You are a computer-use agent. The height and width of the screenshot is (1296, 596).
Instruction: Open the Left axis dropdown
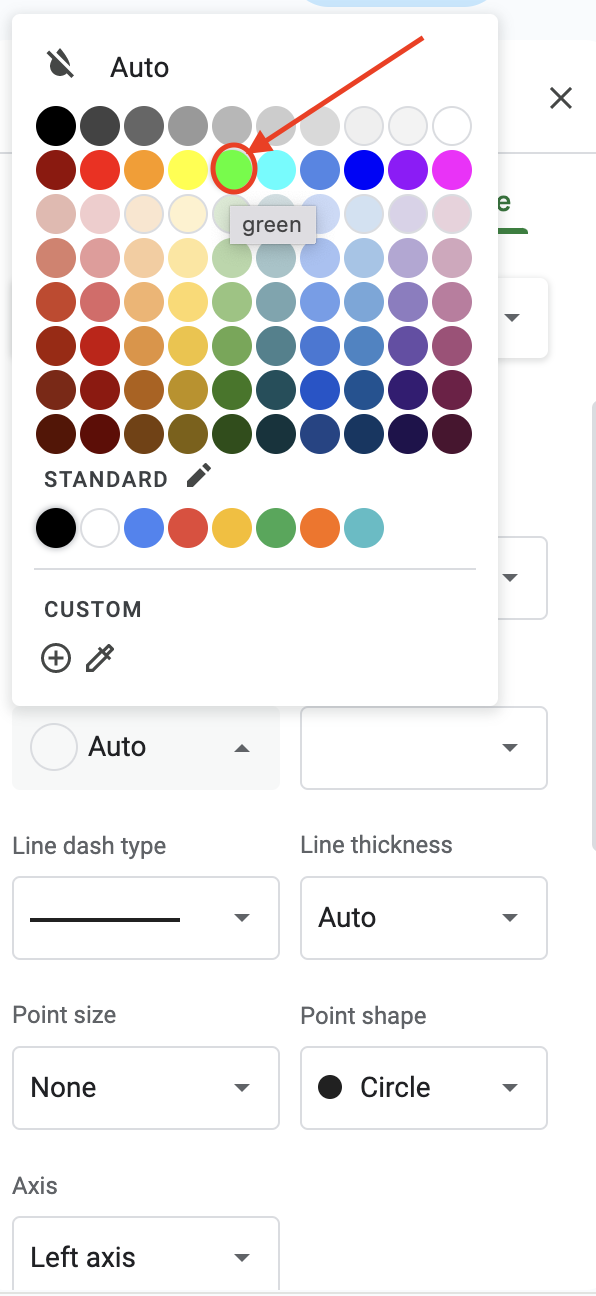[x=146, y=1256]
